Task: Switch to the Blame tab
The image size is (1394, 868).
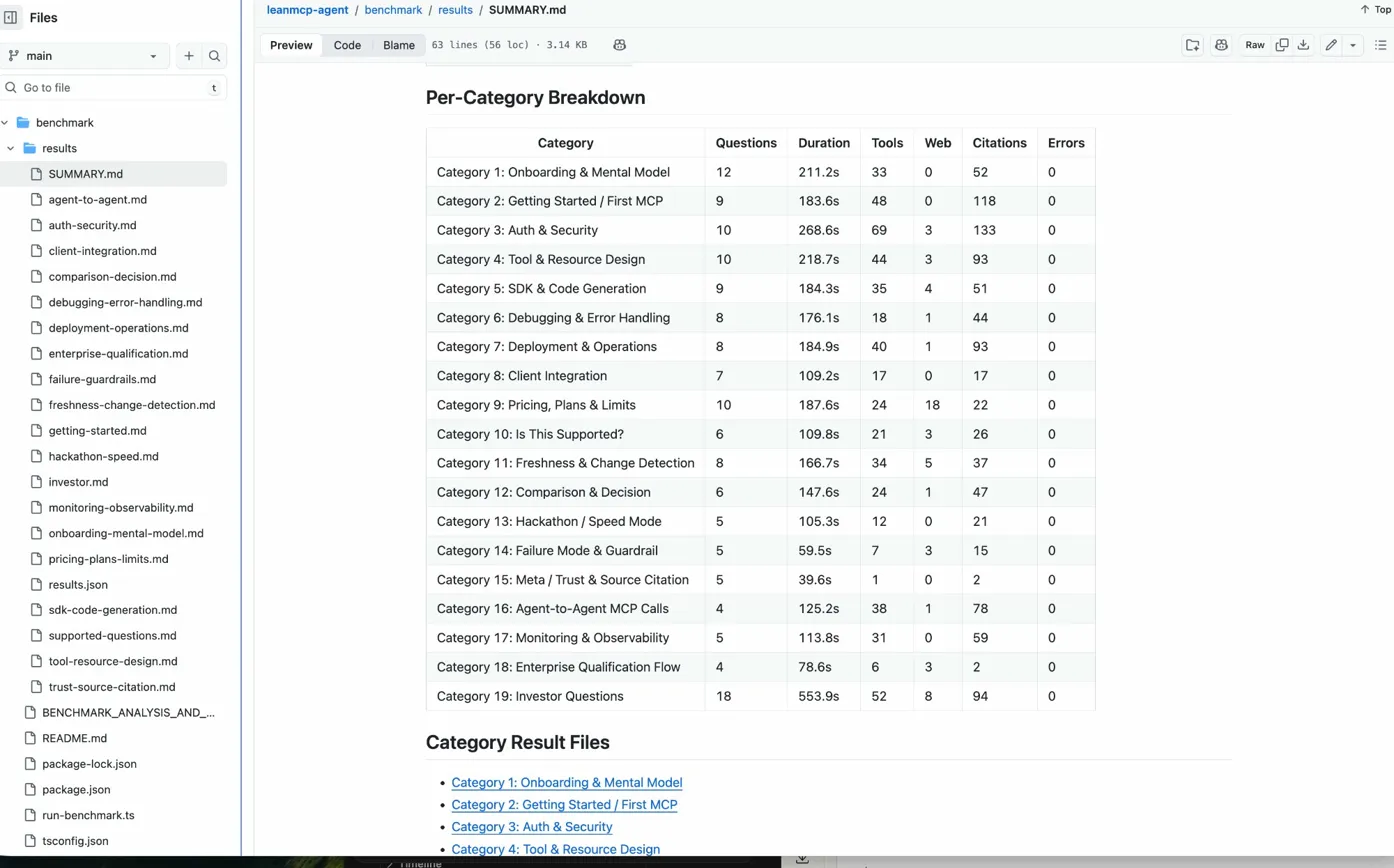Action: pyautogui.click(x=399, y=45)
